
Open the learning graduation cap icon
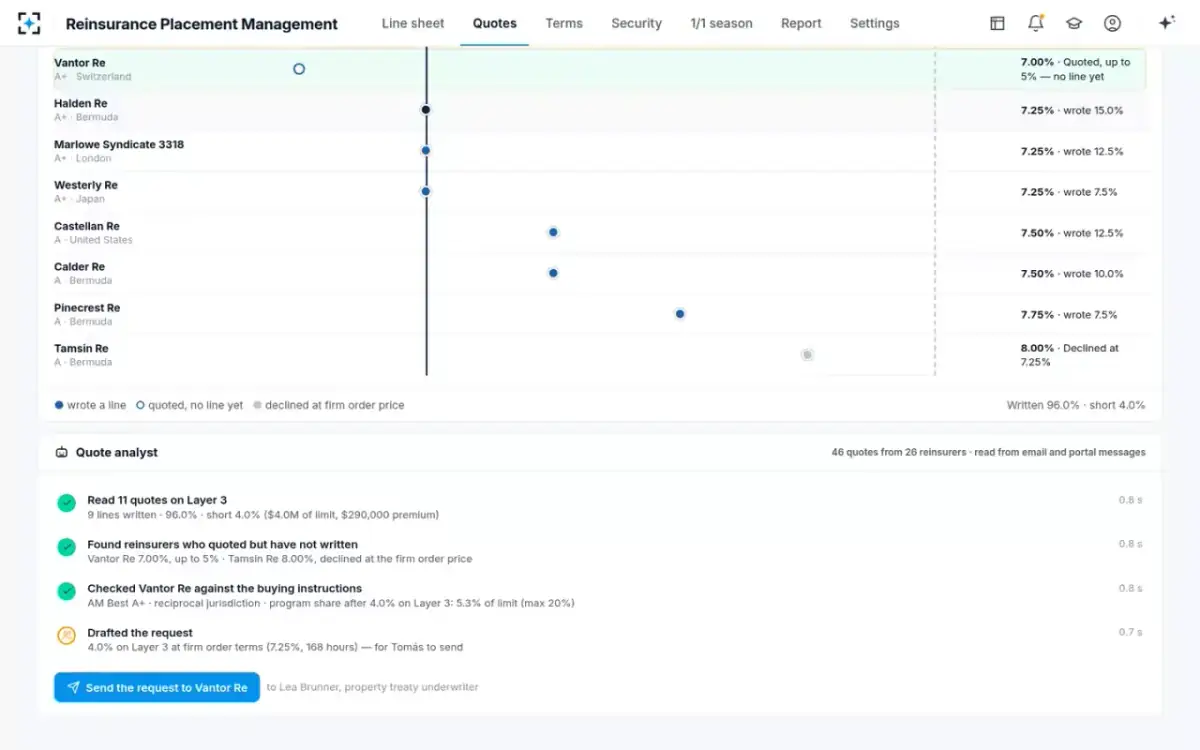pos(1074,23)
